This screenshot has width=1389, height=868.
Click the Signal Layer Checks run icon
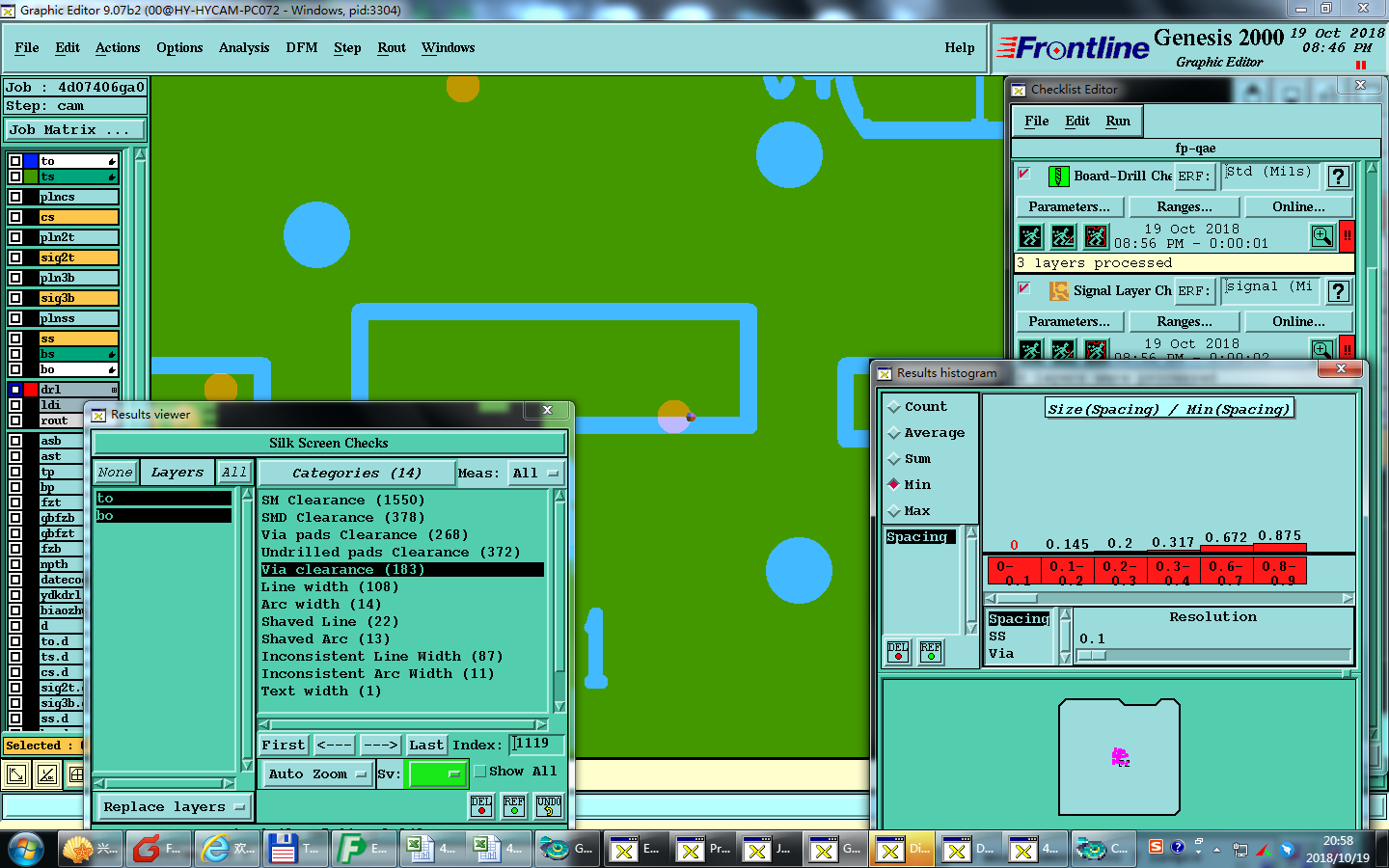point(1031,351)
